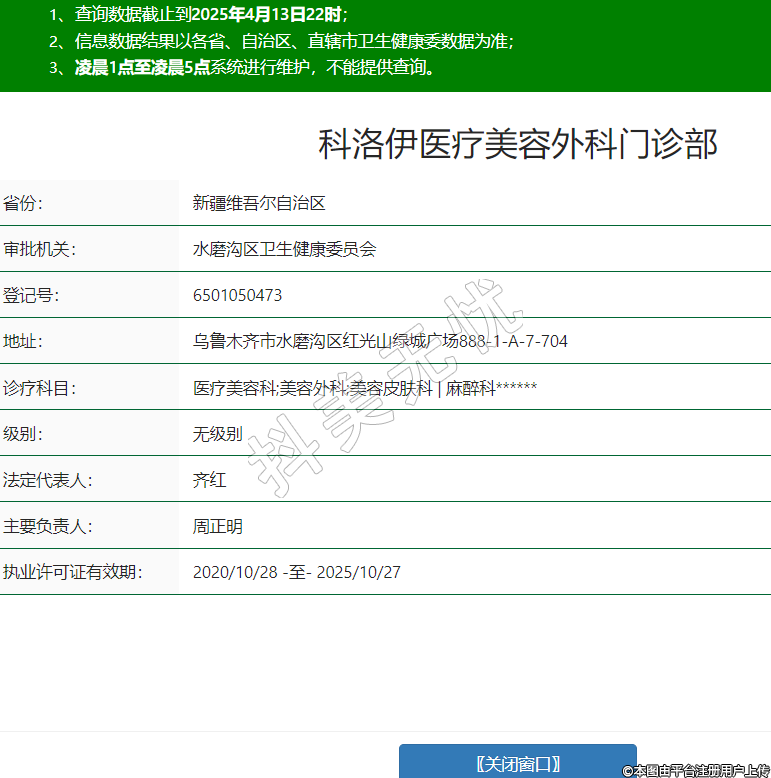The width and height of the screenshot is (771, 778).
Task: Click the 登记号 row label
Action: click(31, 295)
